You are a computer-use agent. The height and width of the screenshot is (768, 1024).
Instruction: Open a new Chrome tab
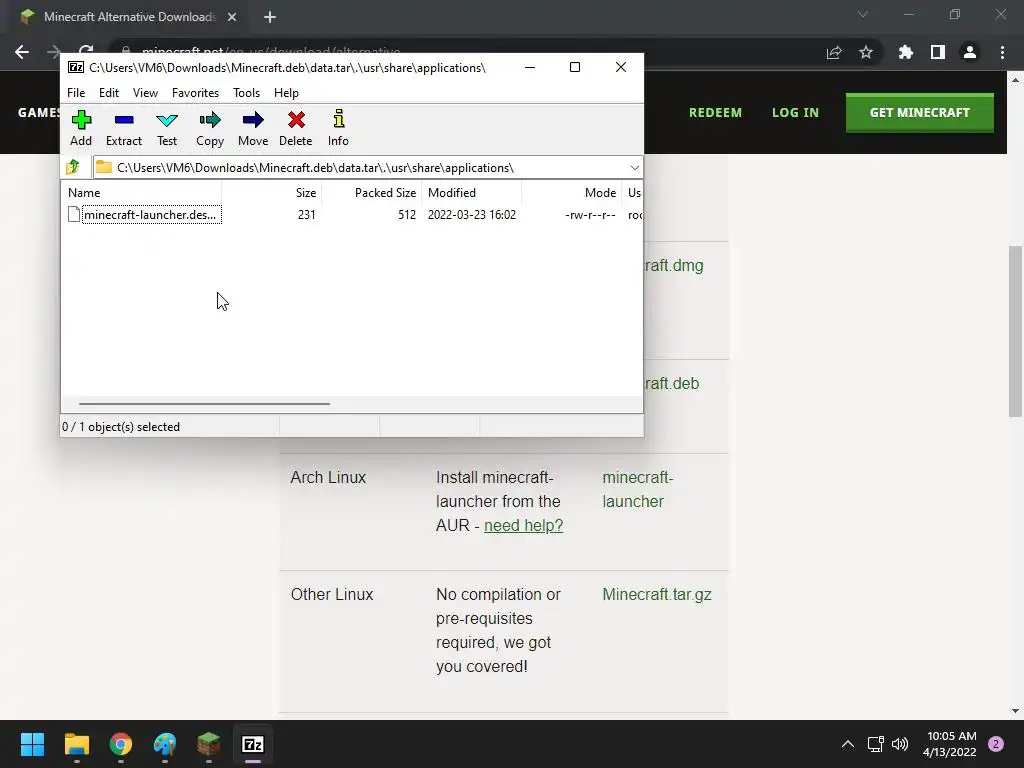[x=270, y=17]
